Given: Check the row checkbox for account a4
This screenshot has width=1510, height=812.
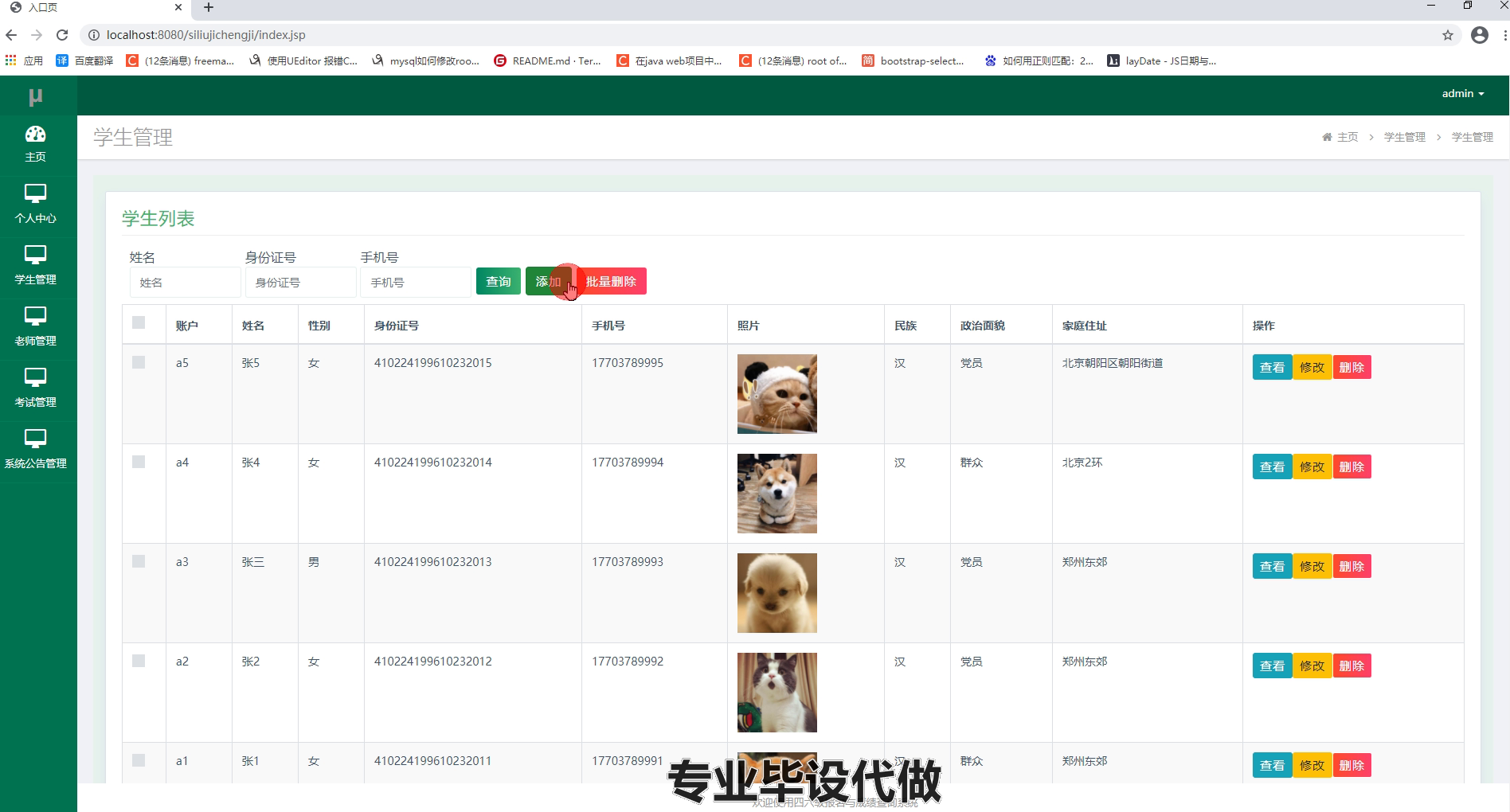Looking at the screenshot, I should 139,462.
